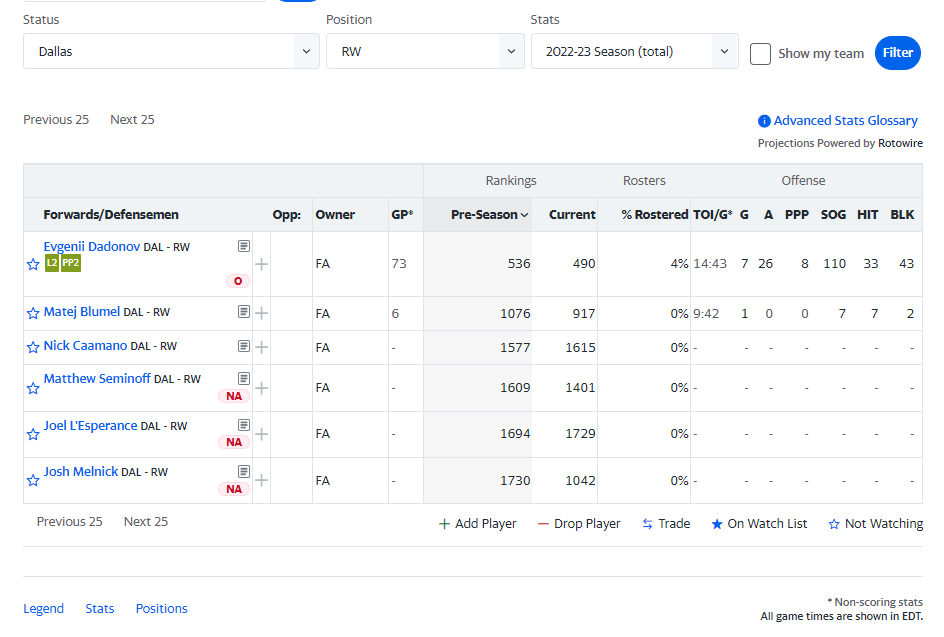Enable the Show my team checkbox

click(x=760, y=54)
